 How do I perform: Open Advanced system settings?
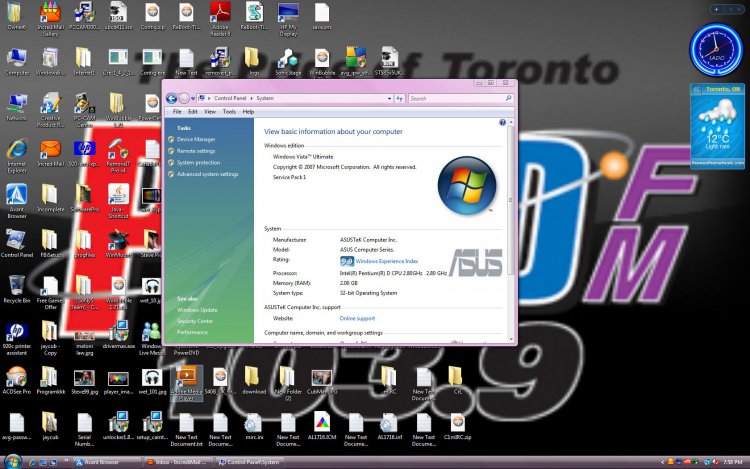click(207, 174)
